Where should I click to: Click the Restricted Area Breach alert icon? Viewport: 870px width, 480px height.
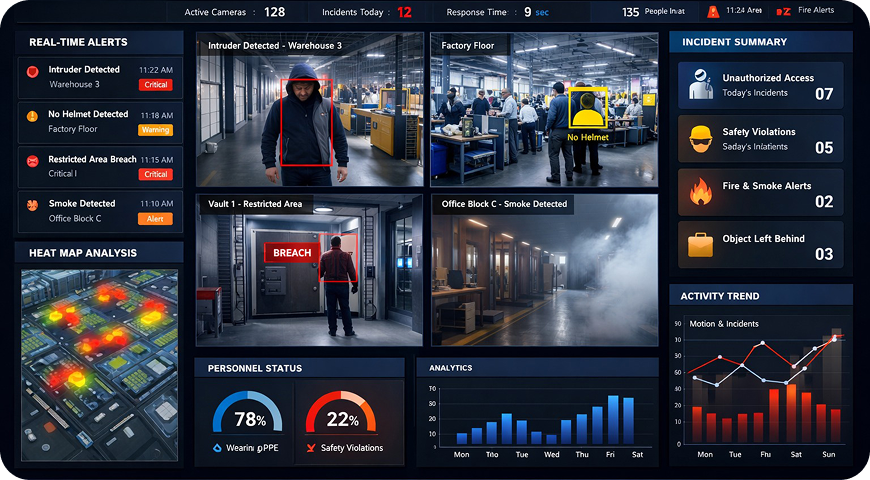coord(33,160)
